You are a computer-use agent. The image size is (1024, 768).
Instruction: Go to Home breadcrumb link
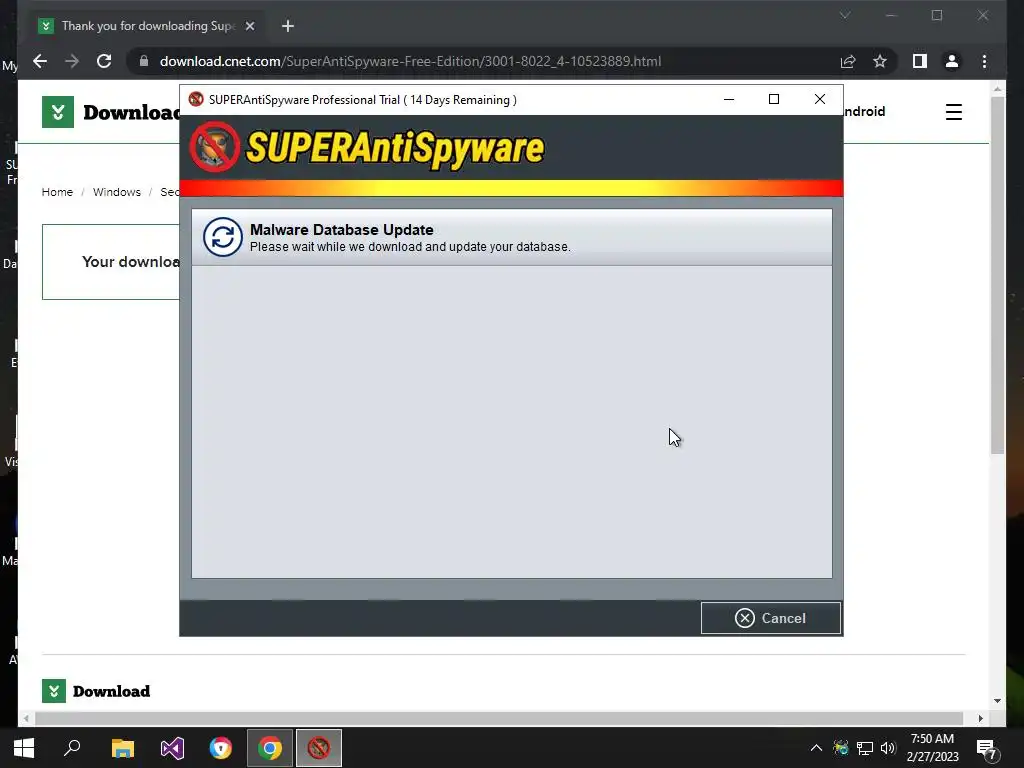click(x=57, y=192)
